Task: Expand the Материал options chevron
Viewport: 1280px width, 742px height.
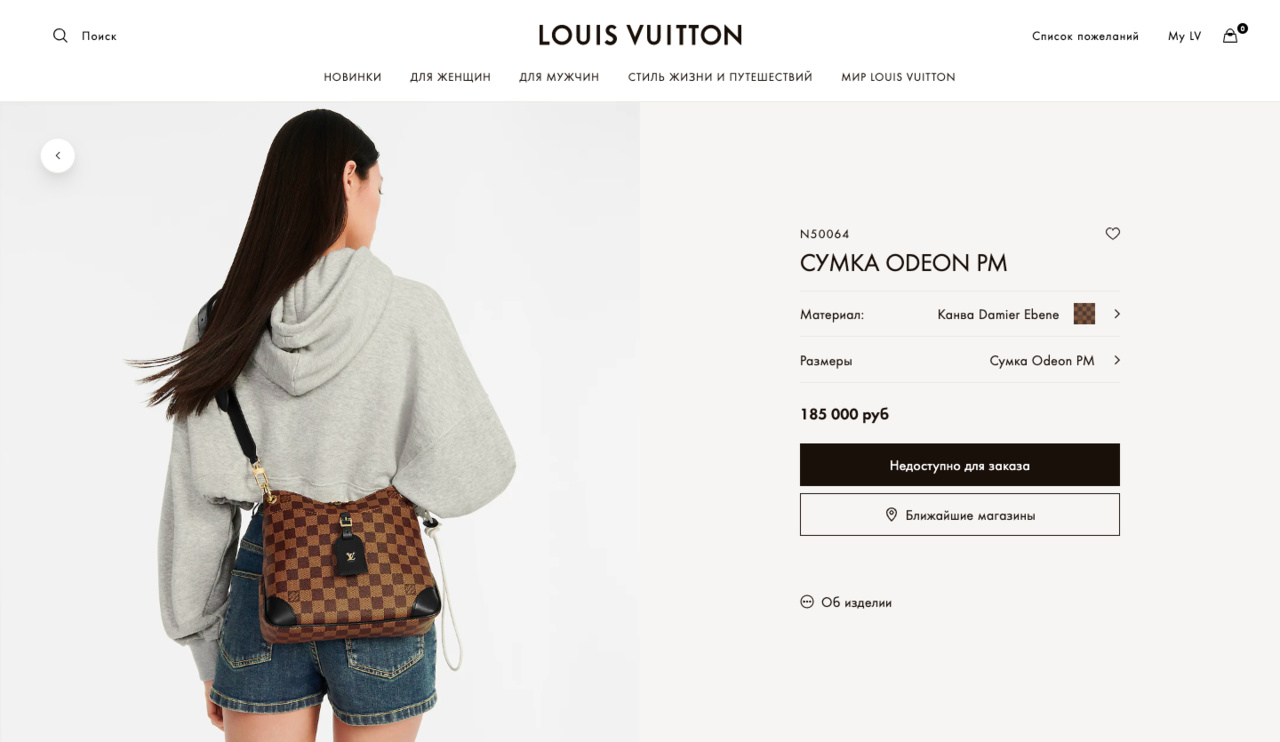Action: pyautogui.click(x=1117, y=314)
